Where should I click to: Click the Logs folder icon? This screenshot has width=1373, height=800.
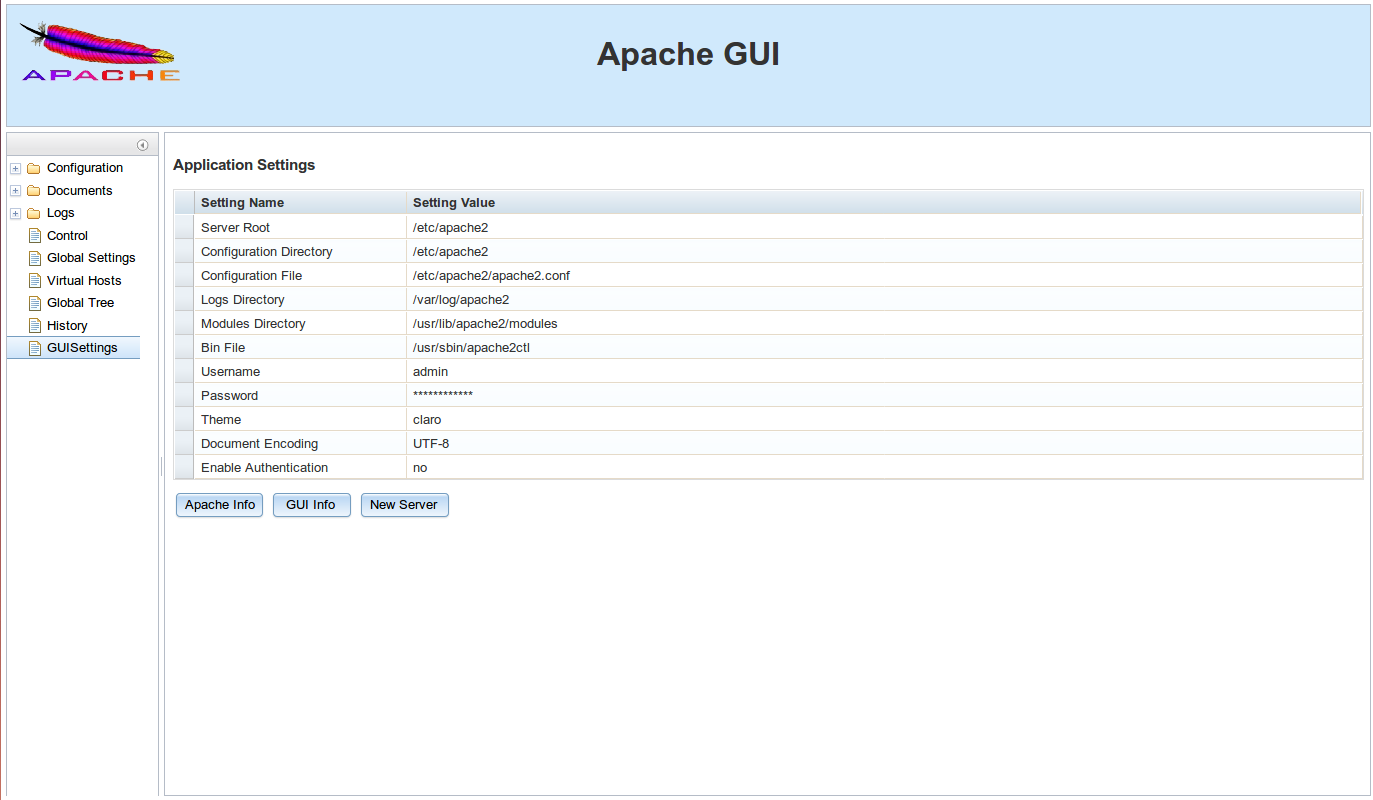[34, 213]
